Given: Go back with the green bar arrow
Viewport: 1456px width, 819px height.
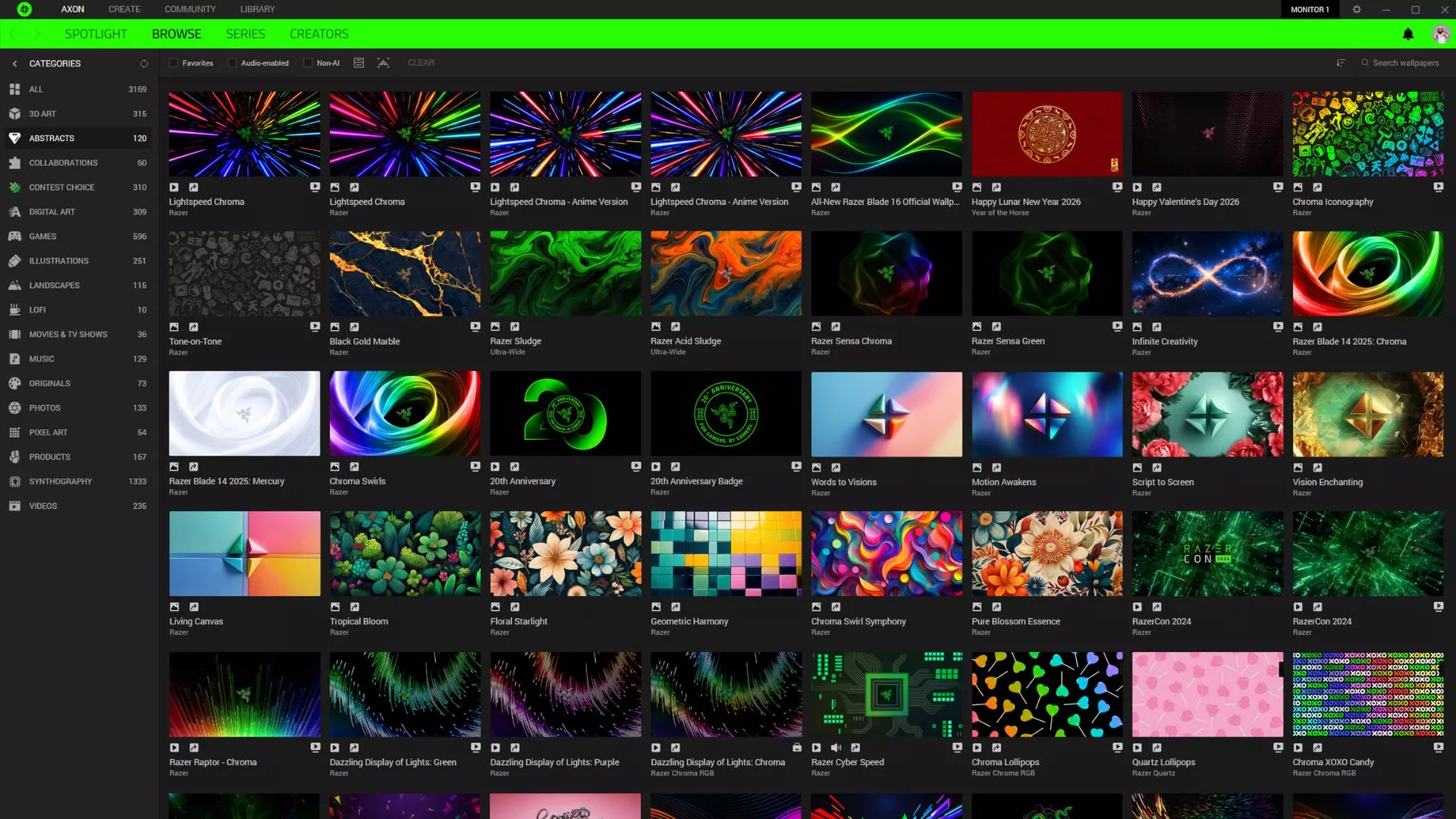Looking at the screenshot, I should 12,34.
